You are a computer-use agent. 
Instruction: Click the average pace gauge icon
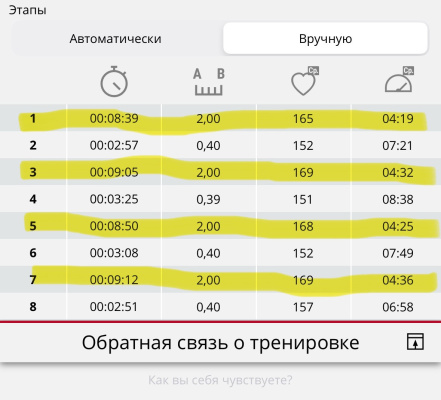399,80
